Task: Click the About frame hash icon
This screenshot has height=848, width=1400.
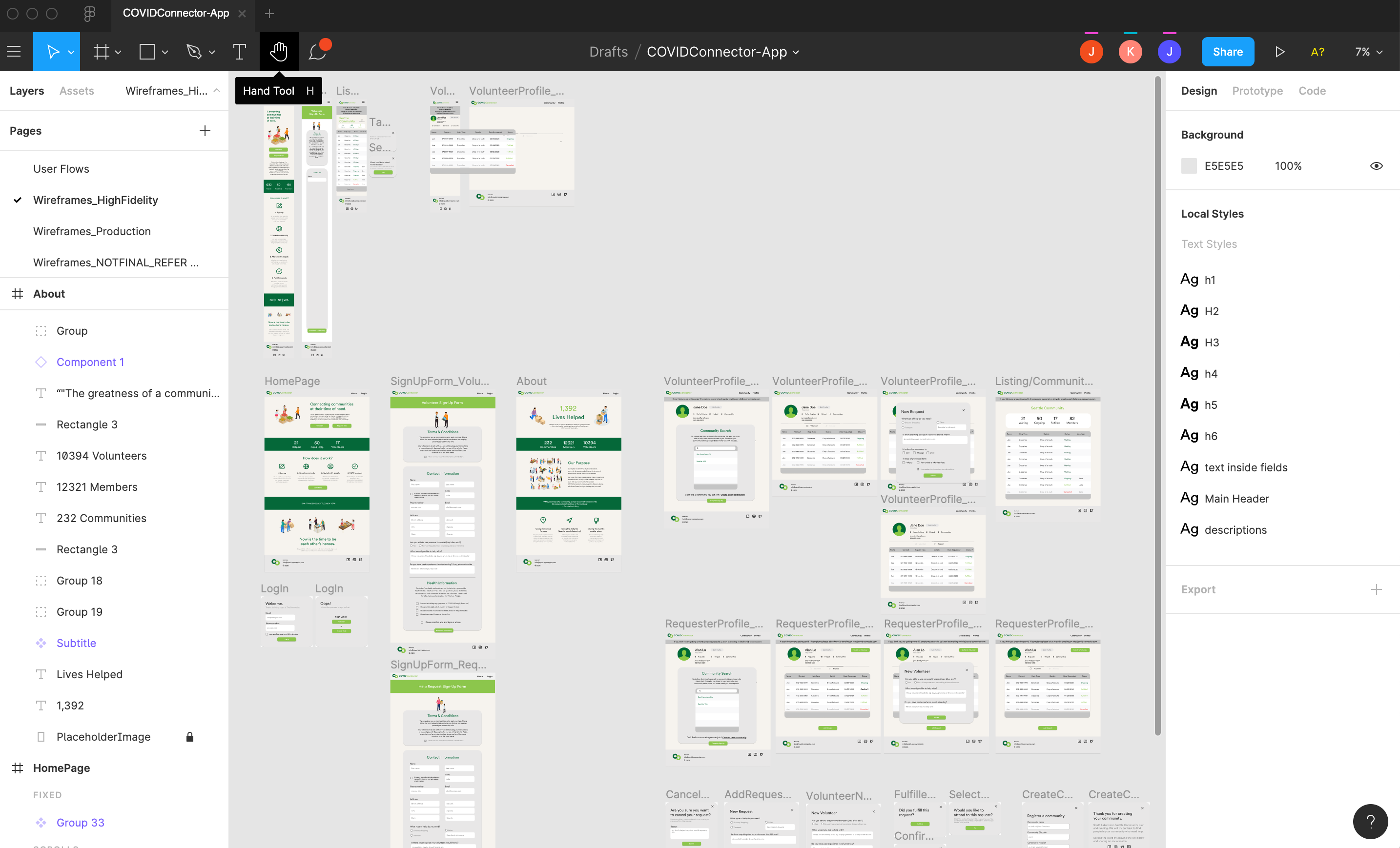Action: pyautogui.click(x=18, y=294)
